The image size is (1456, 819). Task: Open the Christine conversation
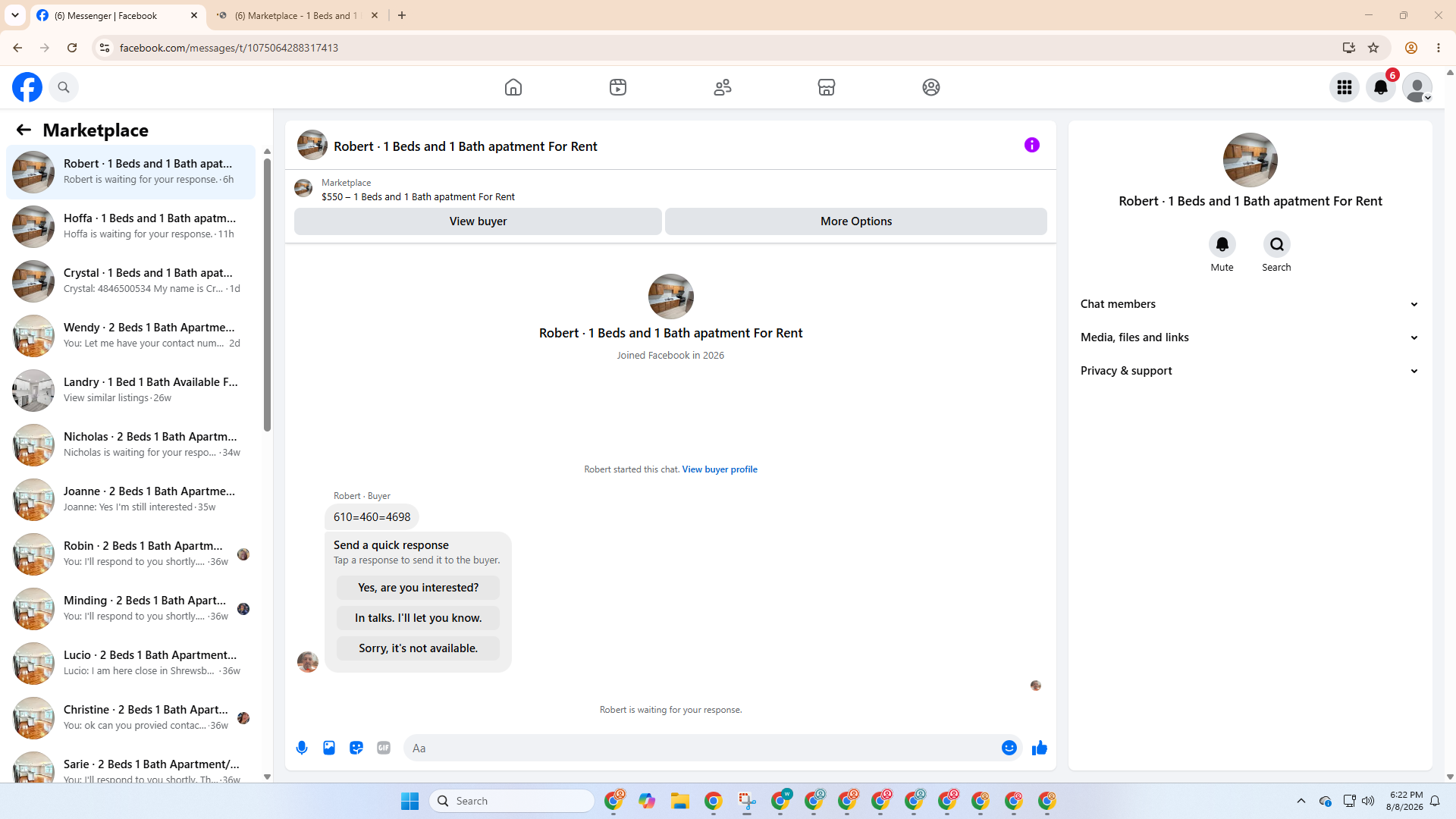(x=131, y=718)
